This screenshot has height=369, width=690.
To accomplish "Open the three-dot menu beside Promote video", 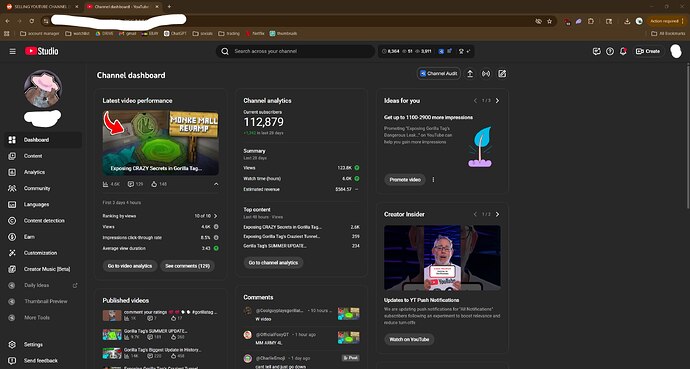I will coord(433,180).
